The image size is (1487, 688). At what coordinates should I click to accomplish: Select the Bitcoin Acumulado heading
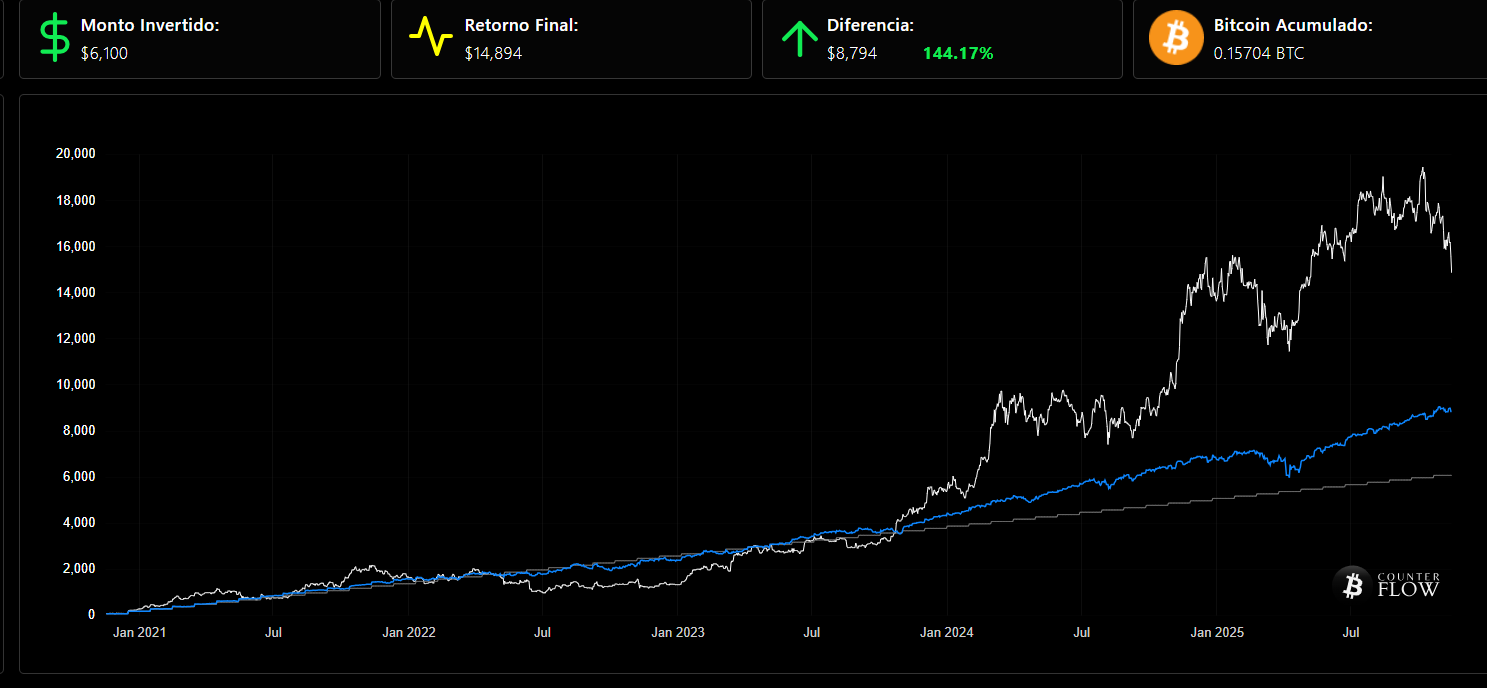click(x=1292, y=25)
